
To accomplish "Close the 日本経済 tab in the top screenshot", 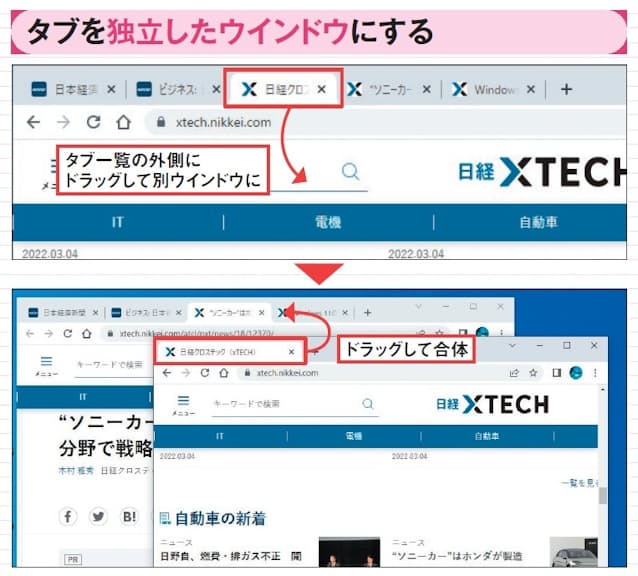I will tap(111, 89).
